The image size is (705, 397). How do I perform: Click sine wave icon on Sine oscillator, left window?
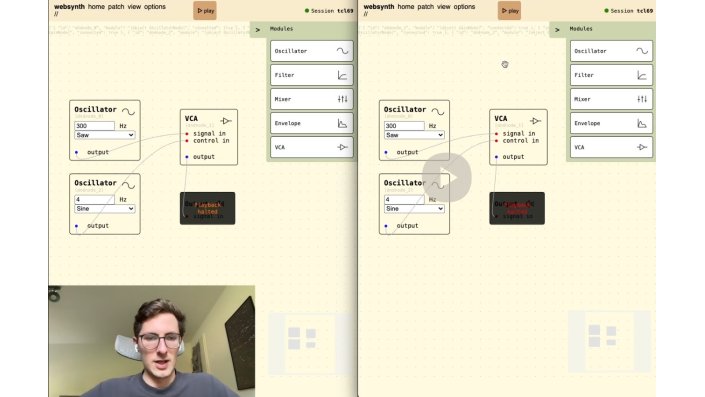tap(129, 185)
